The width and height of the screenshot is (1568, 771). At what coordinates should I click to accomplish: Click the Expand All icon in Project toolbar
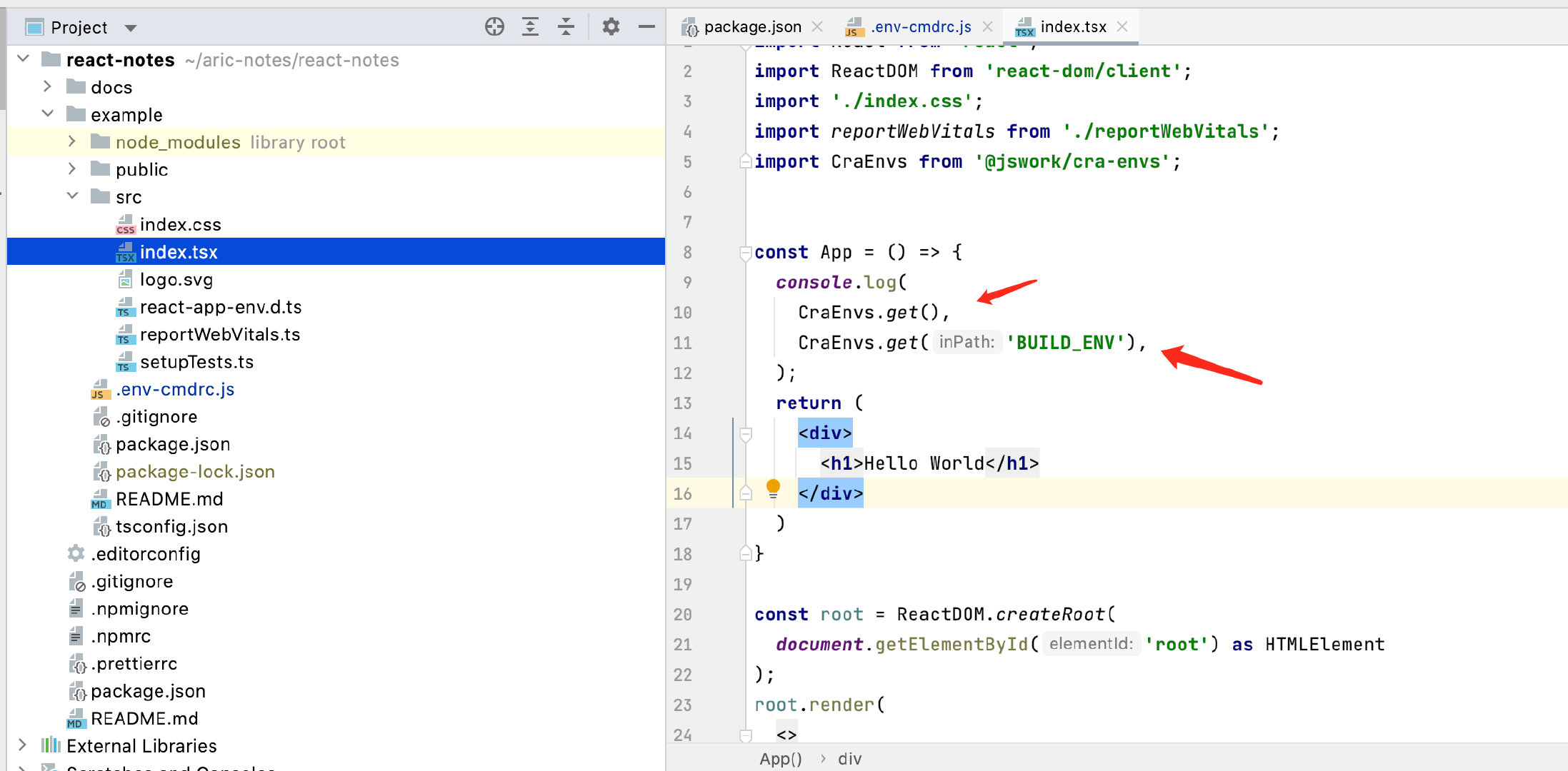[530, 27]
